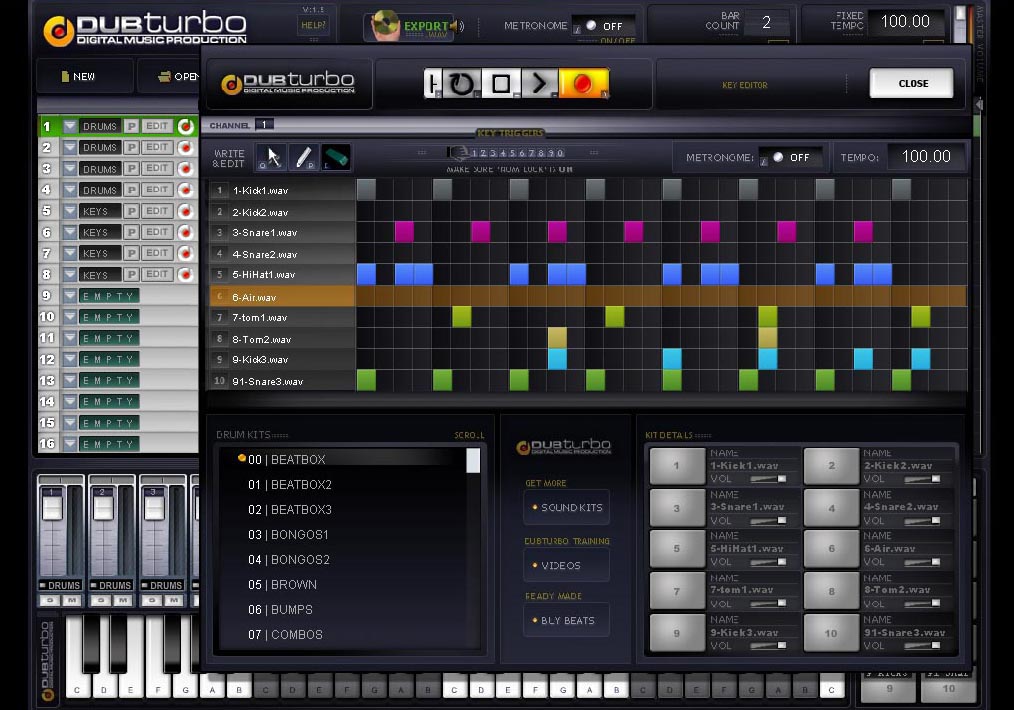Open track 1 dropdown arrow

[x=69, y=126]
